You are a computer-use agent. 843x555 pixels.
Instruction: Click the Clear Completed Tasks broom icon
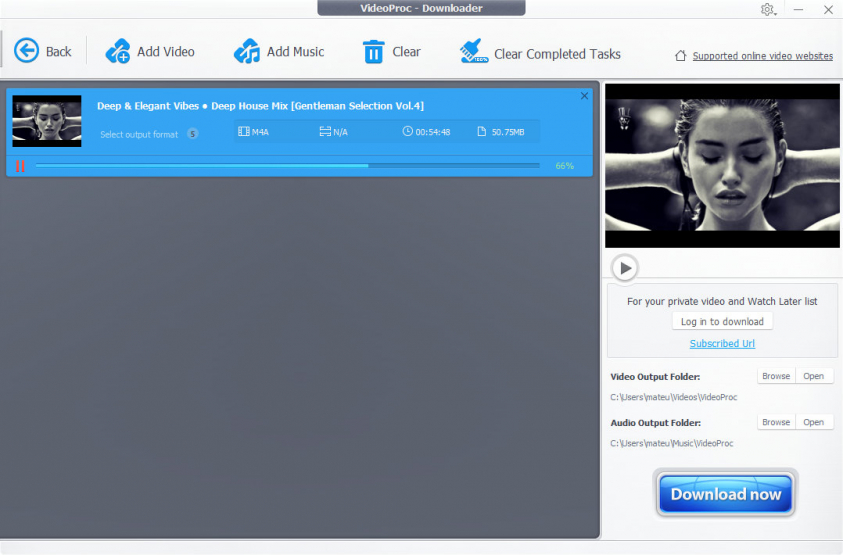click(x=474, y=52)
